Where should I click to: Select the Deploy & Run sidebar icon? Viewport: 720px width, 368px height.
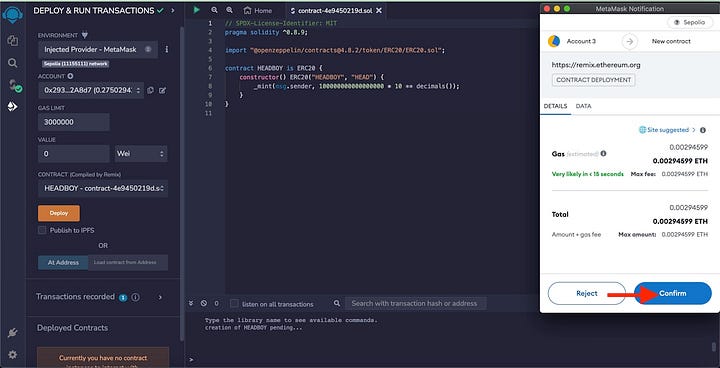pyautogui.click(x=12, y=107)
